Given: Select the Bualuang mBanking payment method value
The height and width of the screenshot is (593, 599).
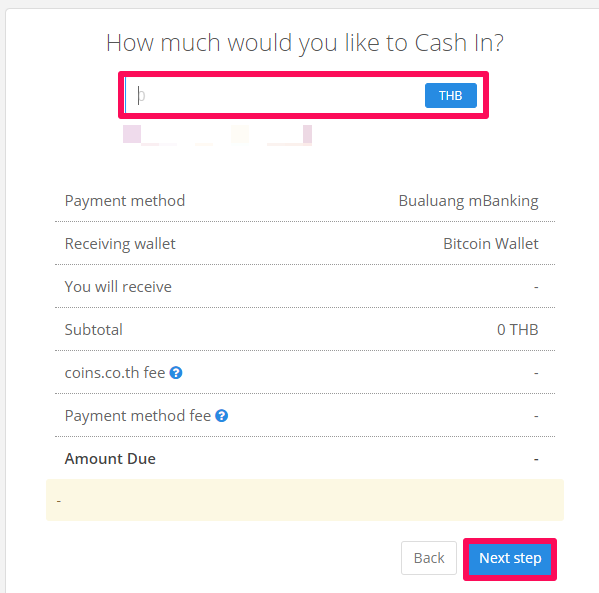Looking at the screenshot, I should [x=468, y=201].
